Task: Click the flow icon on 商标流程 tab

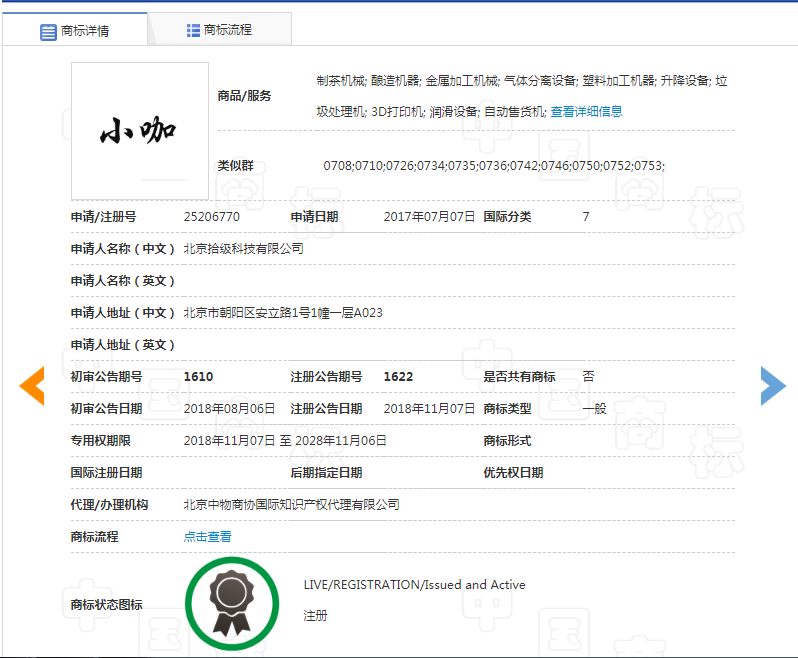Action: (x=193, y=30)
